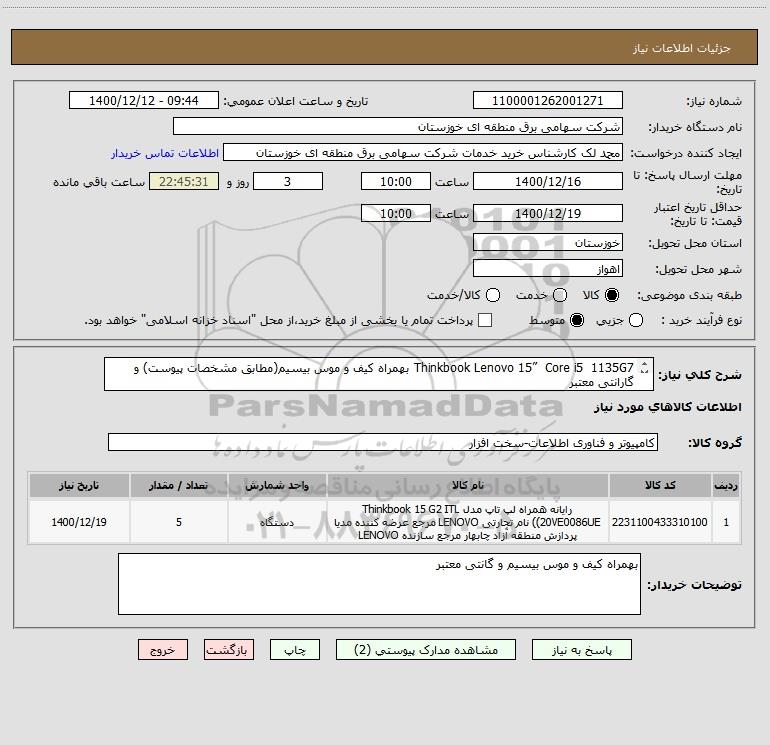Screen dimensions: 770x745
Task: Open buyer contact information link
Action: 165,153
